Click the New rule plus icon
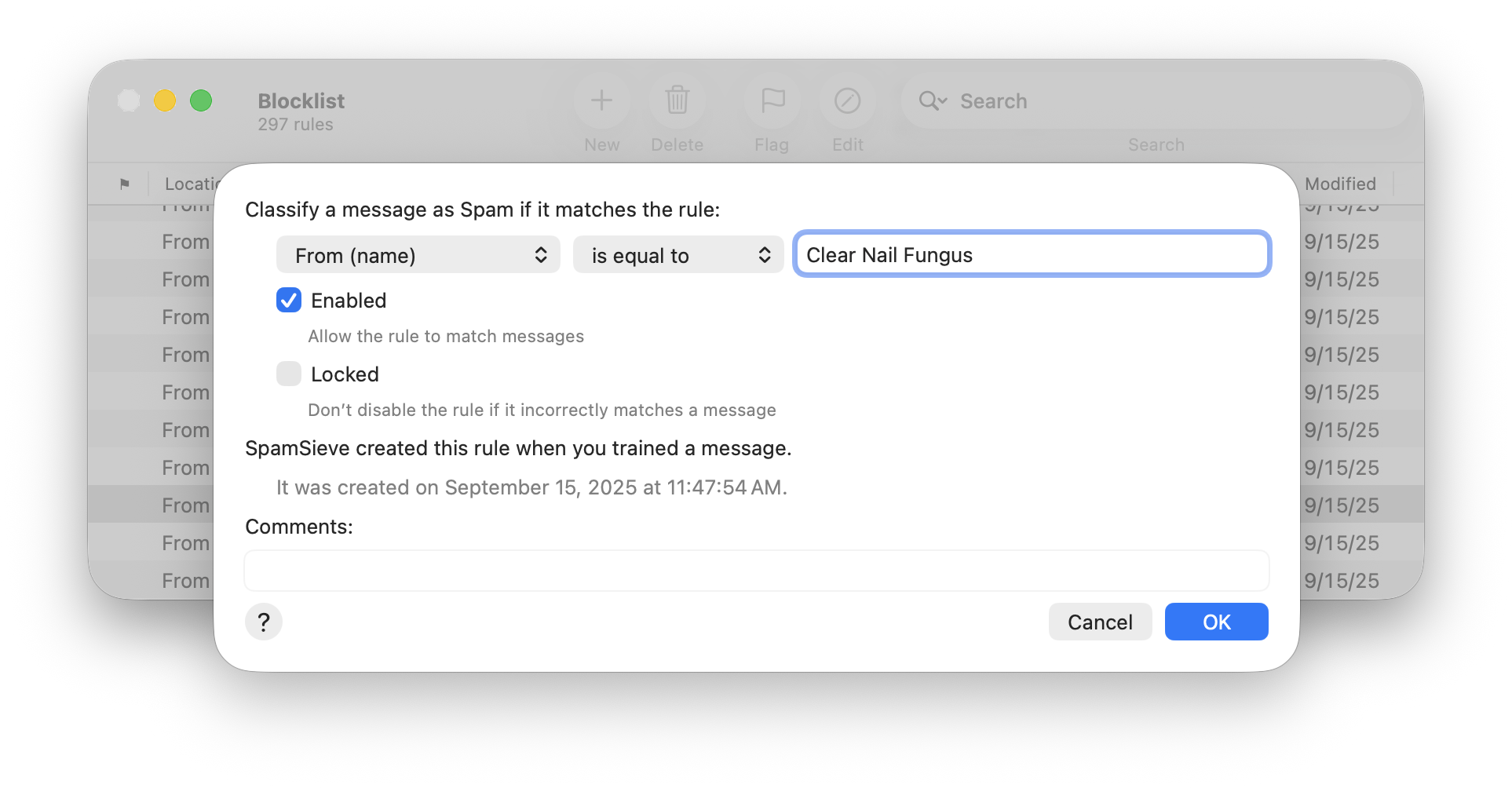 pos(601,101)
